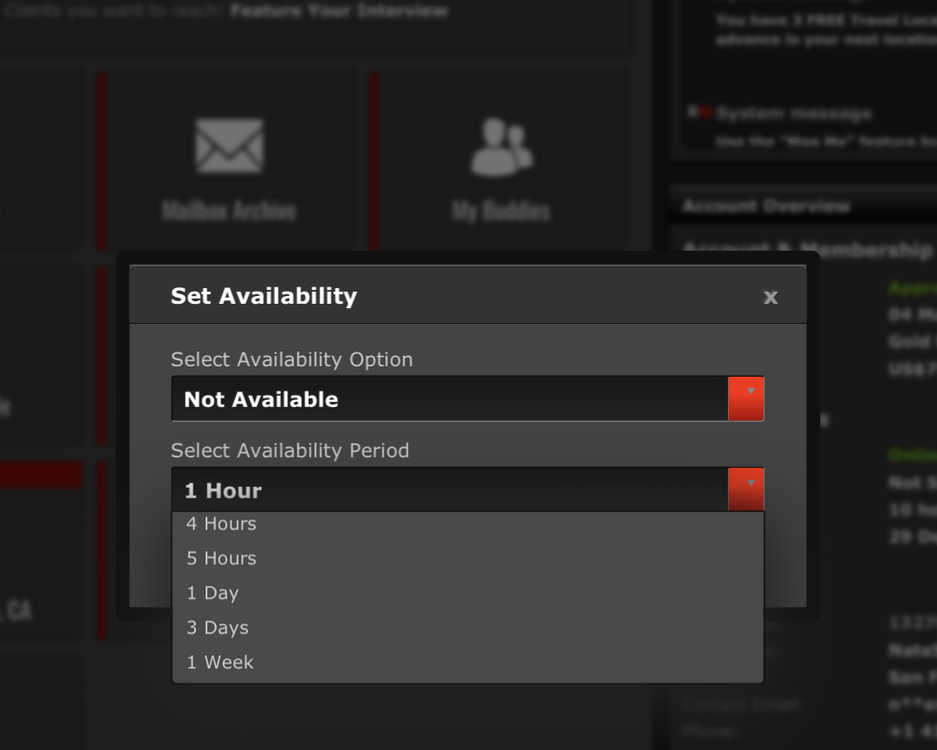Click the Mailbox Archive label text

tap(229, 211)
